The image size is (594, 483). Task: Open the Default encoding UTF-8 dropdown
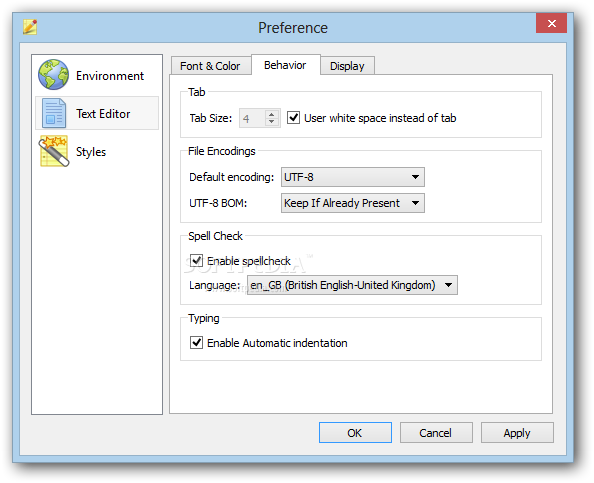pyautogui.click(x=353, y=177)
